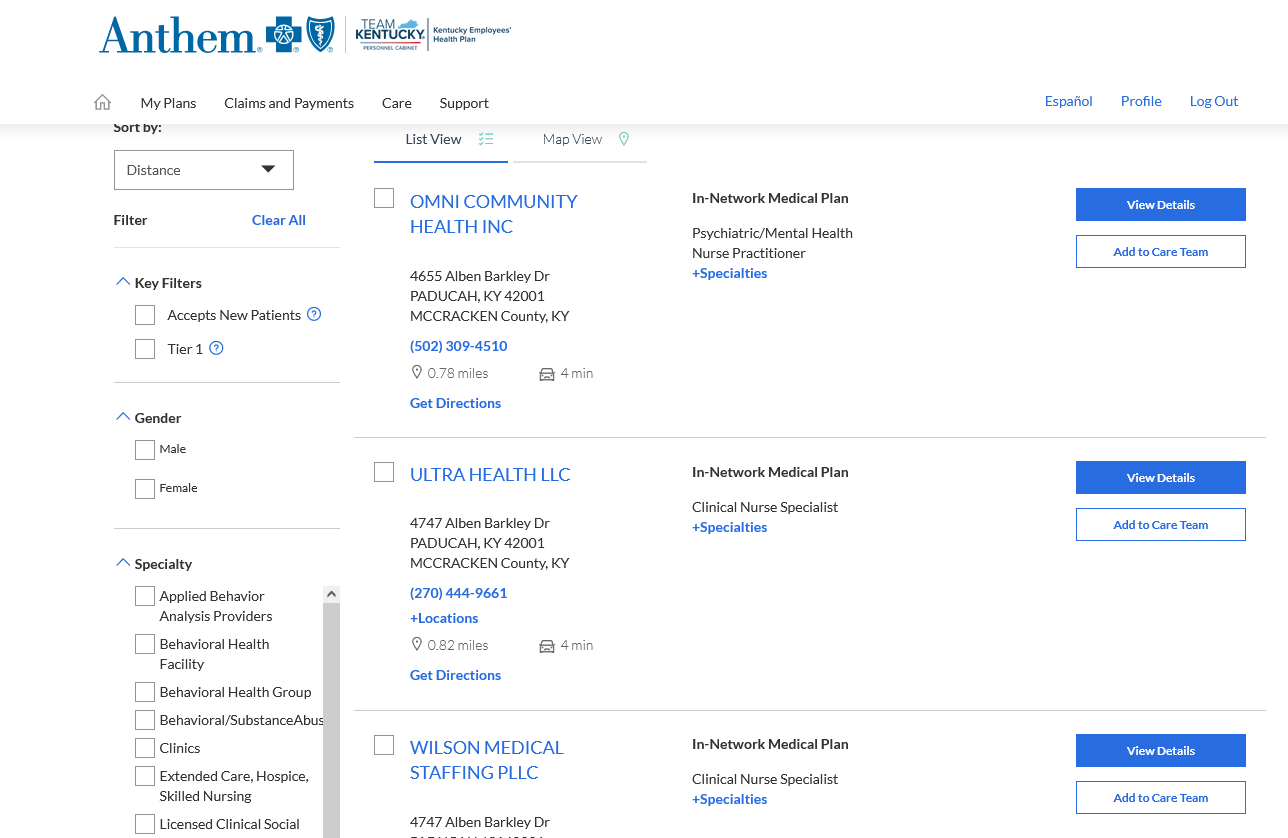Expand +Locations for ULTRA HEALTH LLC

tap(444, 618)
